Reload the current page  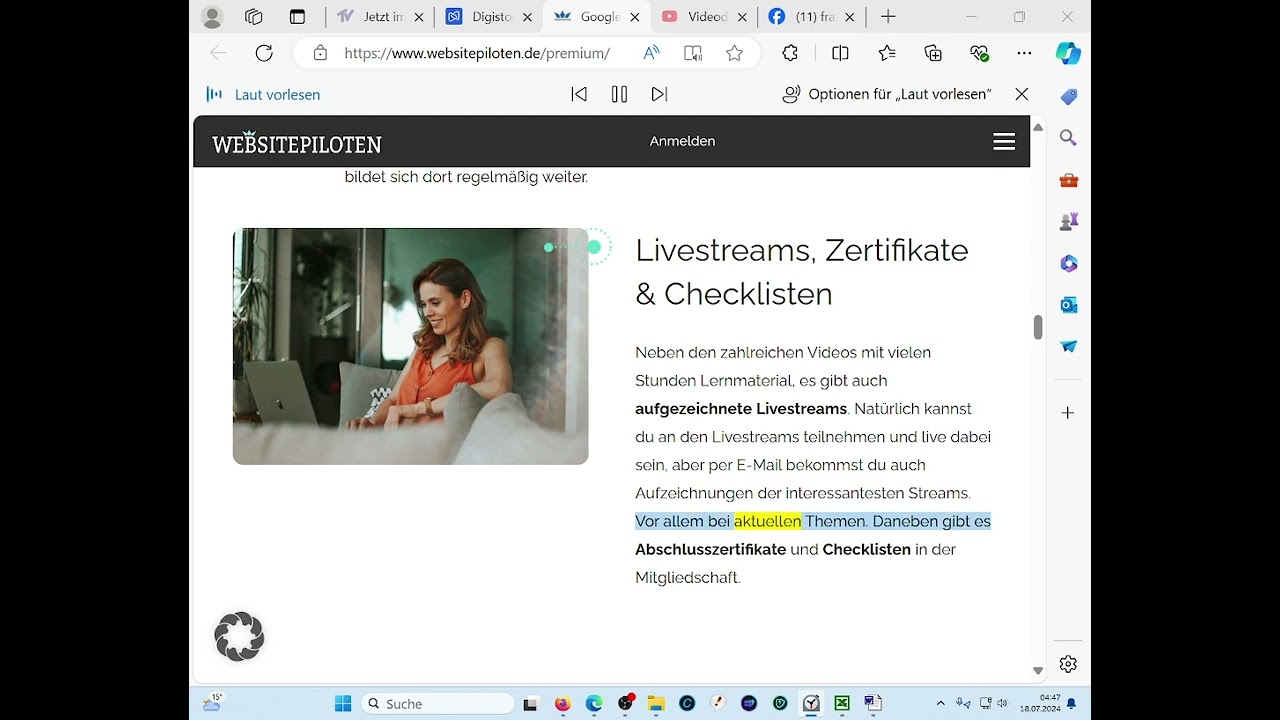[x=264, y=53]
